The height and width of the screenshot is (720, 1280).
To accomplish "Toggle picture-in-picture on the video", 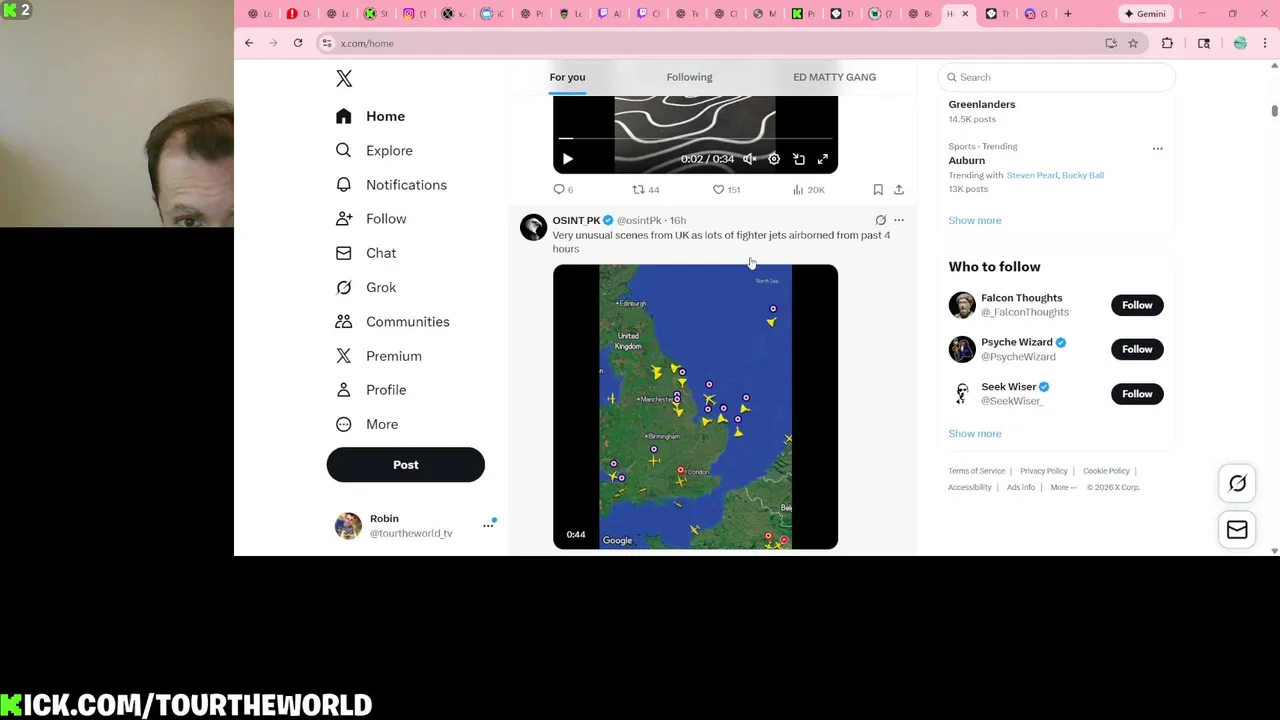I will pyautogui.click(x=799, y=159).
